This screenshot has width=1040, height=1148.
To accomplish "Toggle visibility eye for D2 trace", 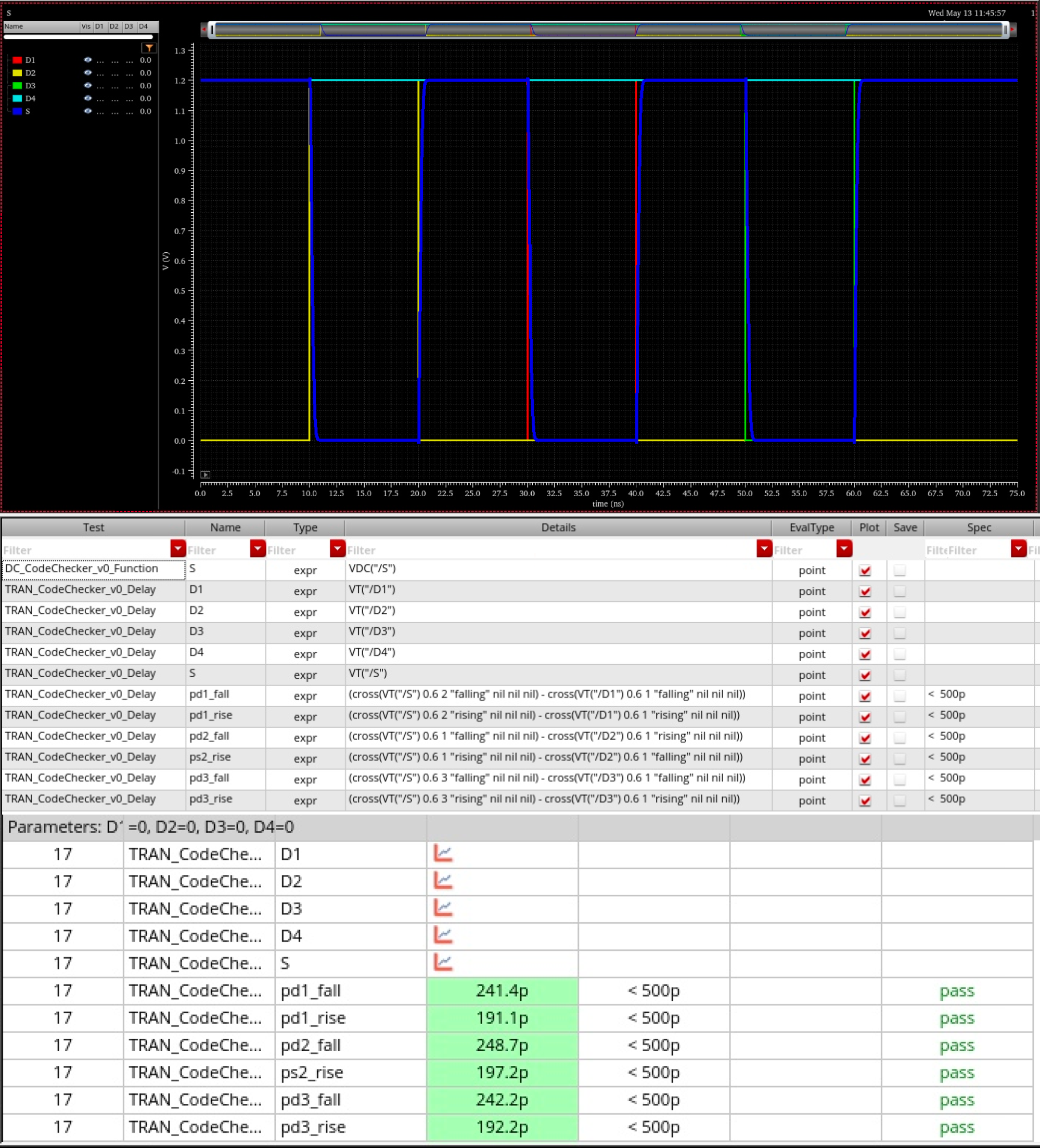I will coord(88,72).
